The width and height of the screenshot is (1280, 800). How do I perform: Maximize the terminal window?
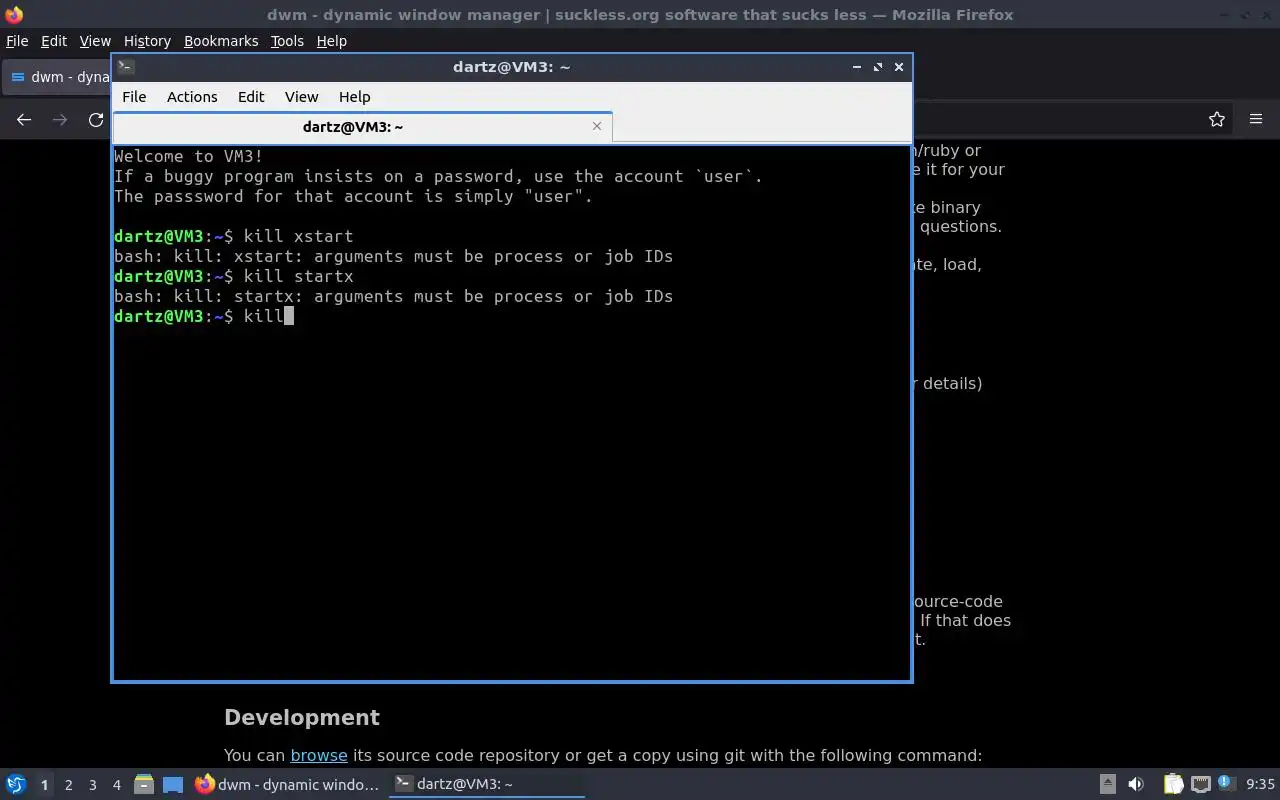(878, 67)
